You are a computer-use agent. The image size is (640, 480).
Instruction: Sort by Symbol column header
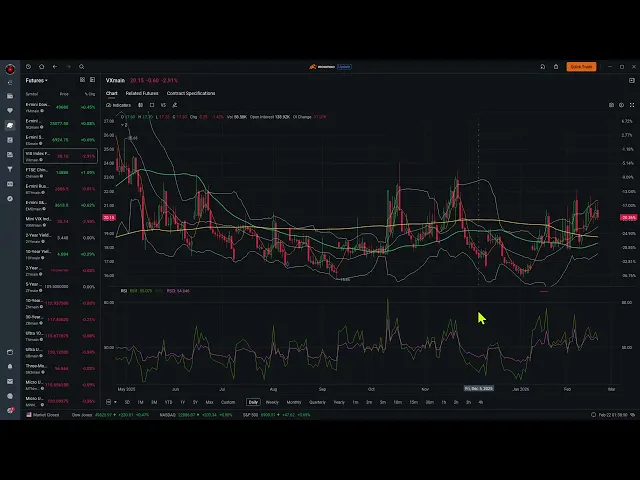32,94
